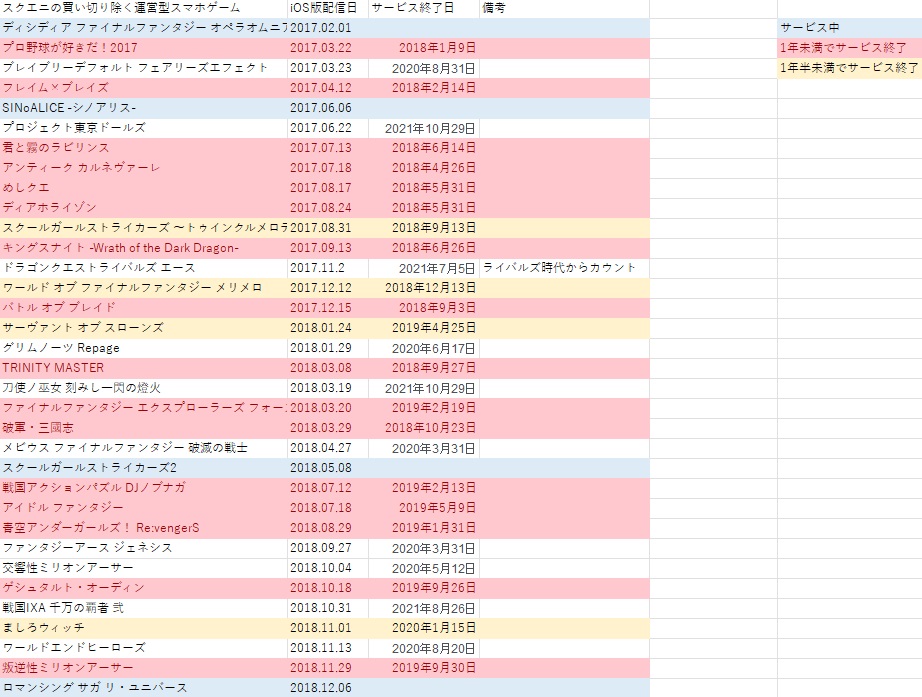Click the end date '2018年4月26日' cell
Screen dimensions: 922x697
coord(424,168)
